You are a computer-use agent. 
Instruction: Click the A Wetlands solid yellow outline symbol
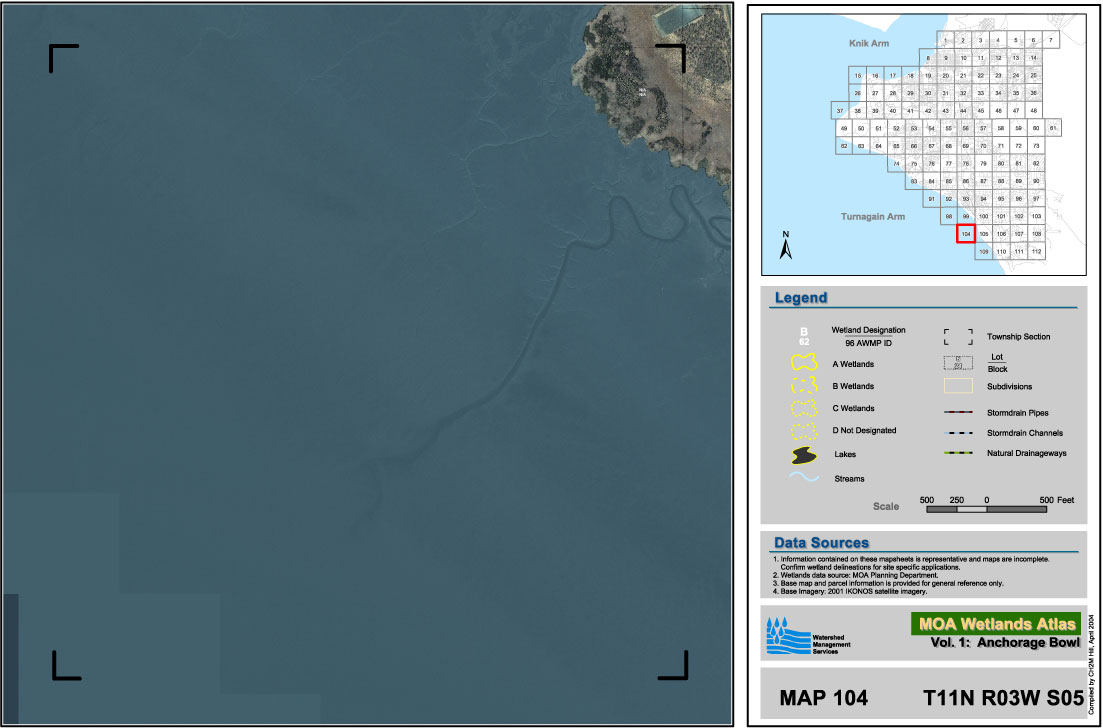[x=804, y=365]
